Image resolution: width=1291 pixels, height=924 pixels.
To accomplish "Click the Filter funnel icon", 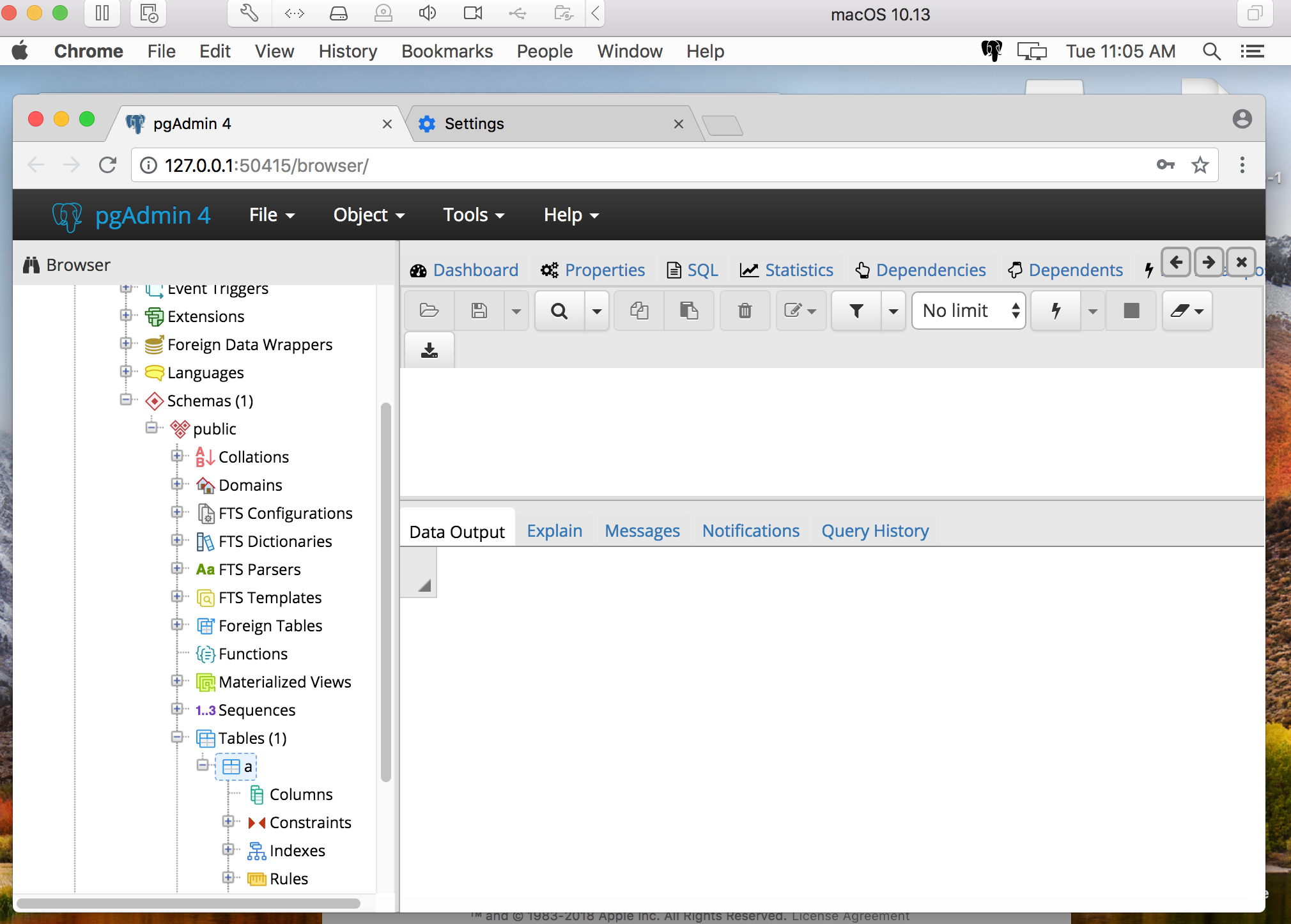I will pyautogui.click(x=856, y=311).
